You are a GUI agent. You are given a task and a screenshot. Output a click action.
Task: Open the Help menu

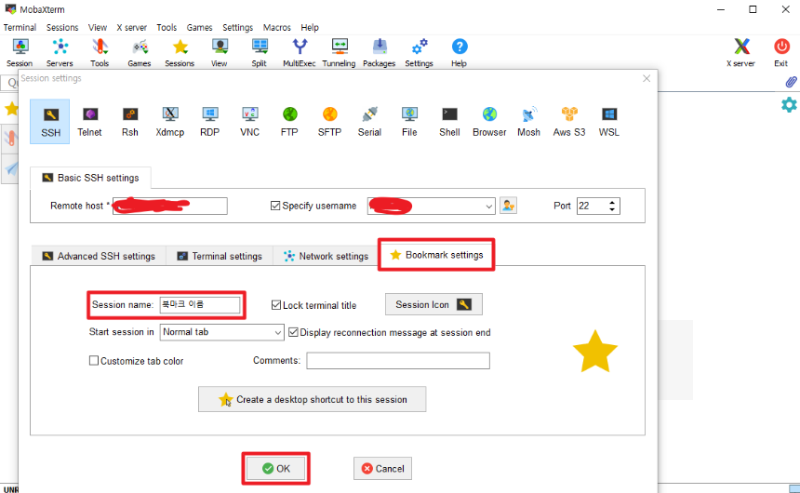310,28
